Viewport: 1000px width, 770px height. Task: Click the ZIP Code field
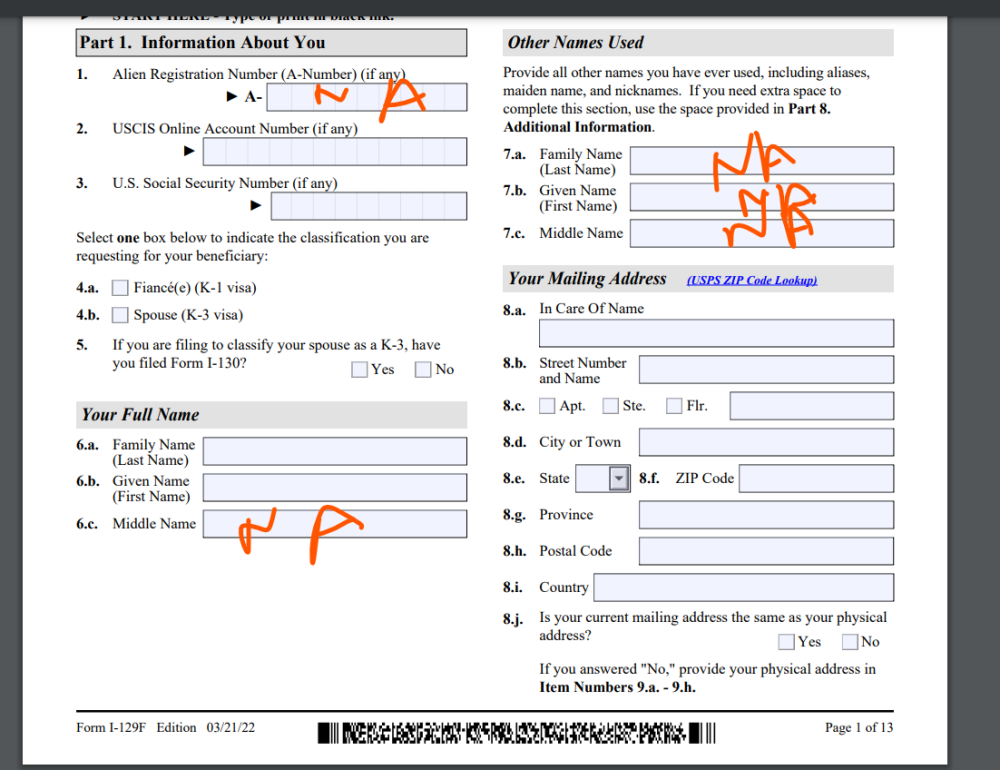pyautogui.click(x=816, y=478)
